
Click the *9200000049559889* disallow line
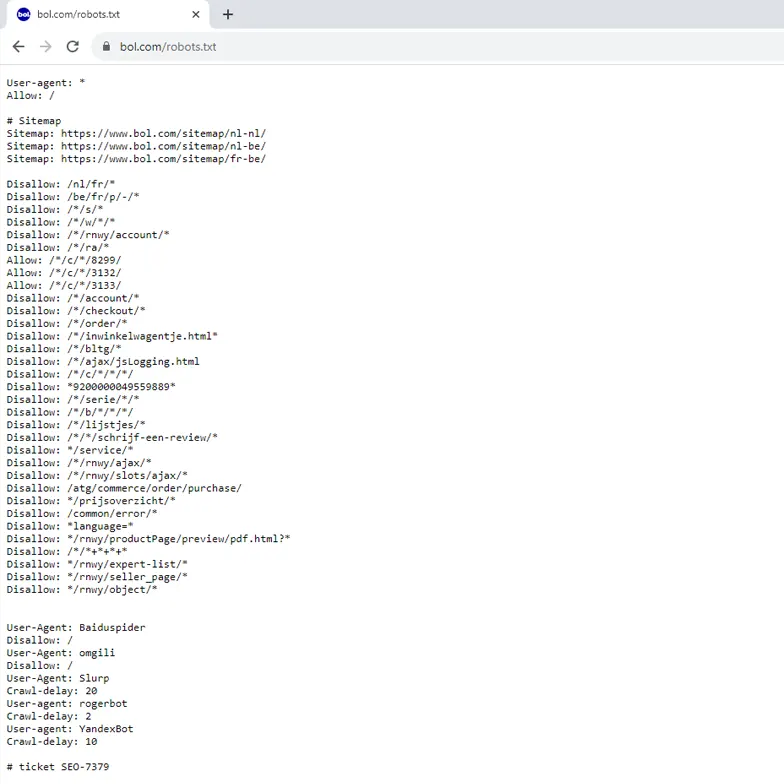pyautogui.click(x=91, y=386)
